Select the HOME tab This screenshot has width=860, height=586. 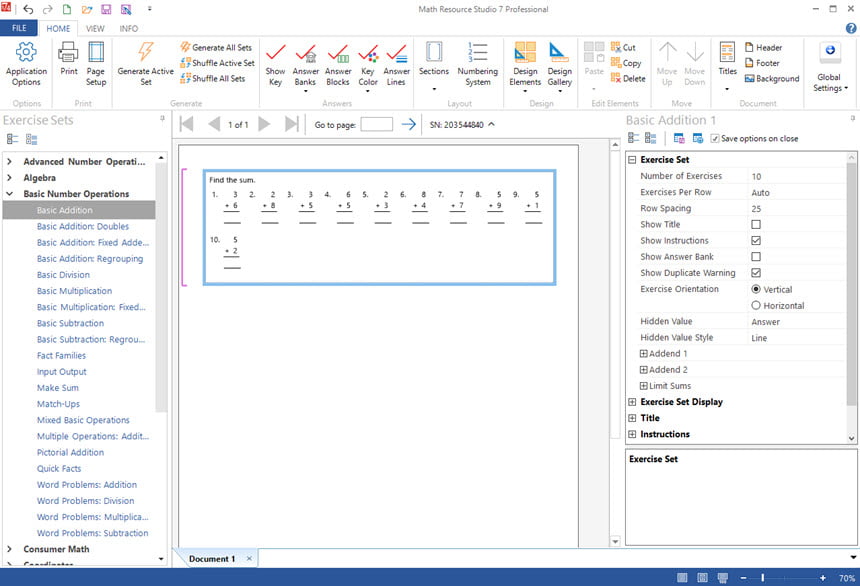point(58,29)
